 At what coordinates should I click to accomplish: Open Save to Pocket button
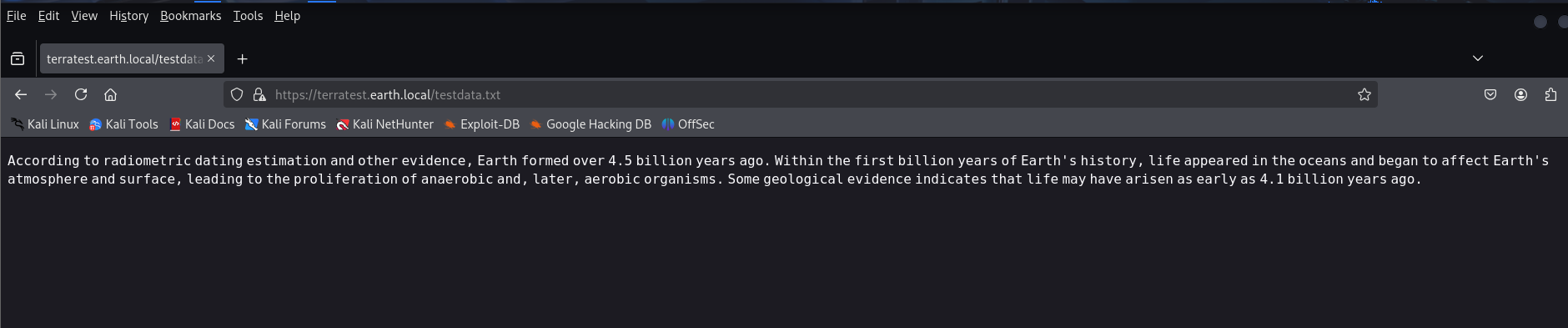1490,94
